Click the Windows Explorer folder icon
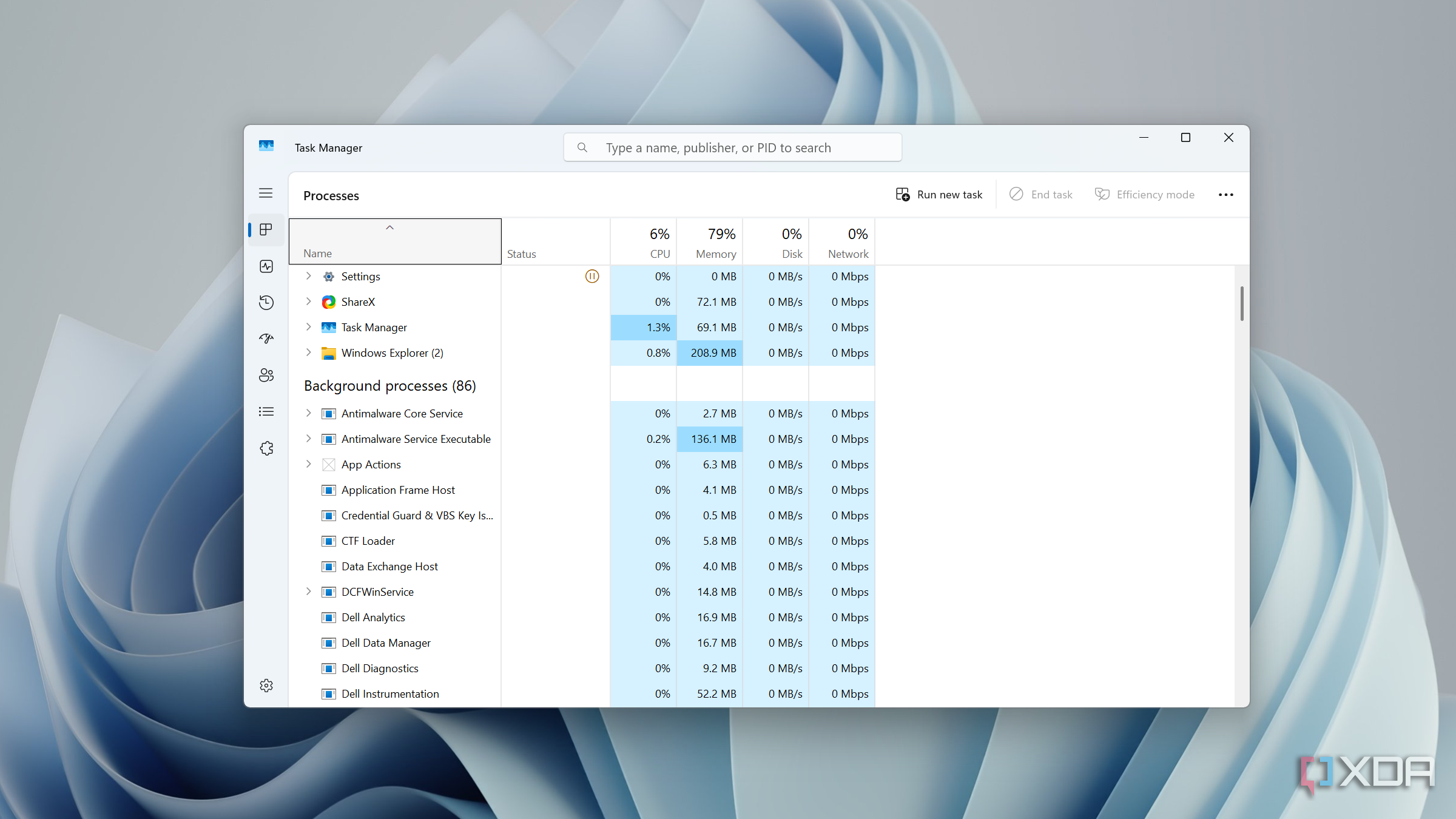 (x=328, y=352)
